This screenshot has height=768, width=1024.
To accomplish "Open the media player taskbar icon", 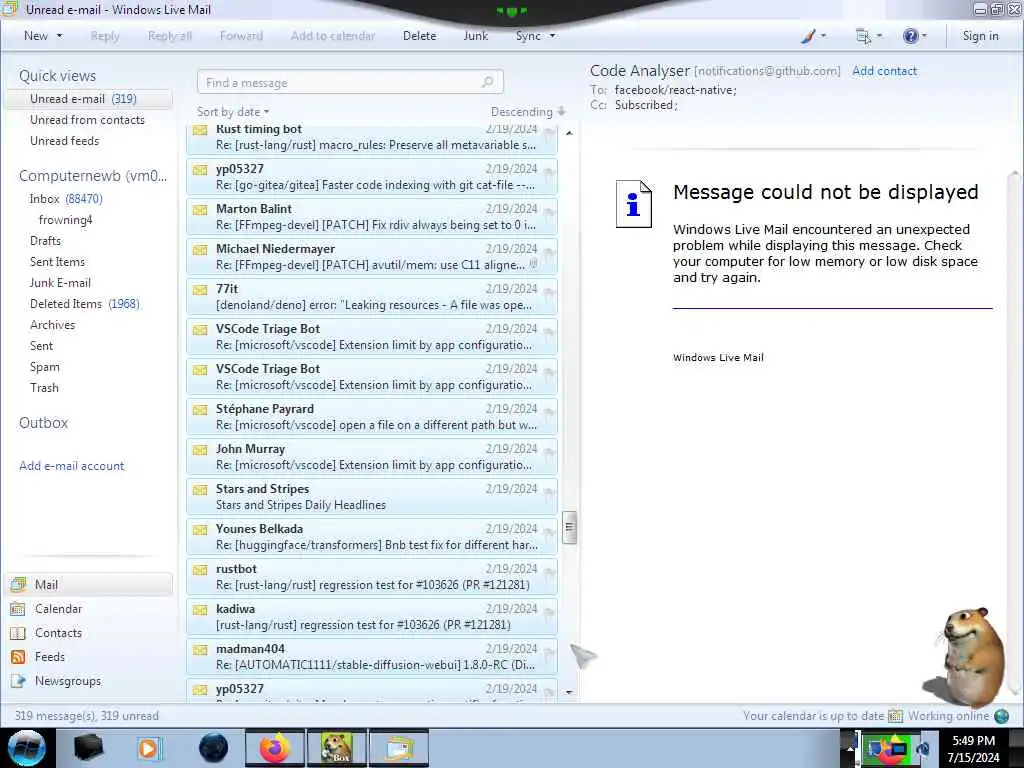I will tap(148, 748).
